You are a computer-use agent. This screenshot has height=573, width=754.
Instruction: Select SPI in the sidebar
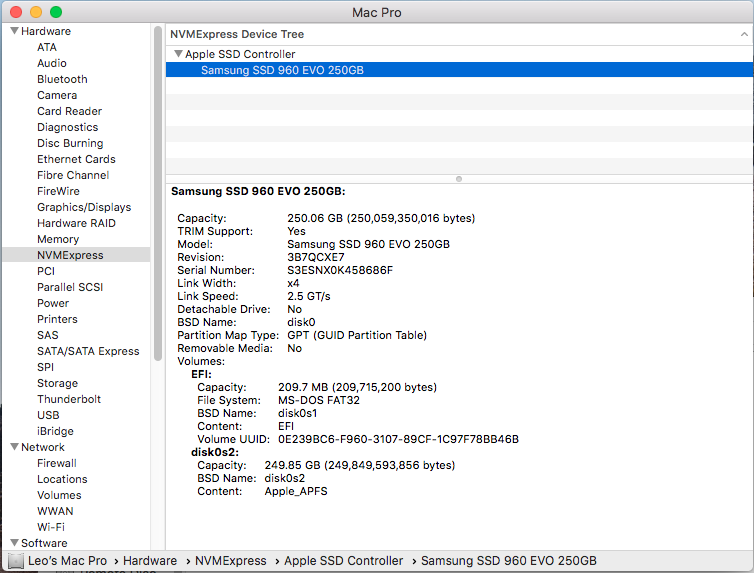[x=45, y=367]
